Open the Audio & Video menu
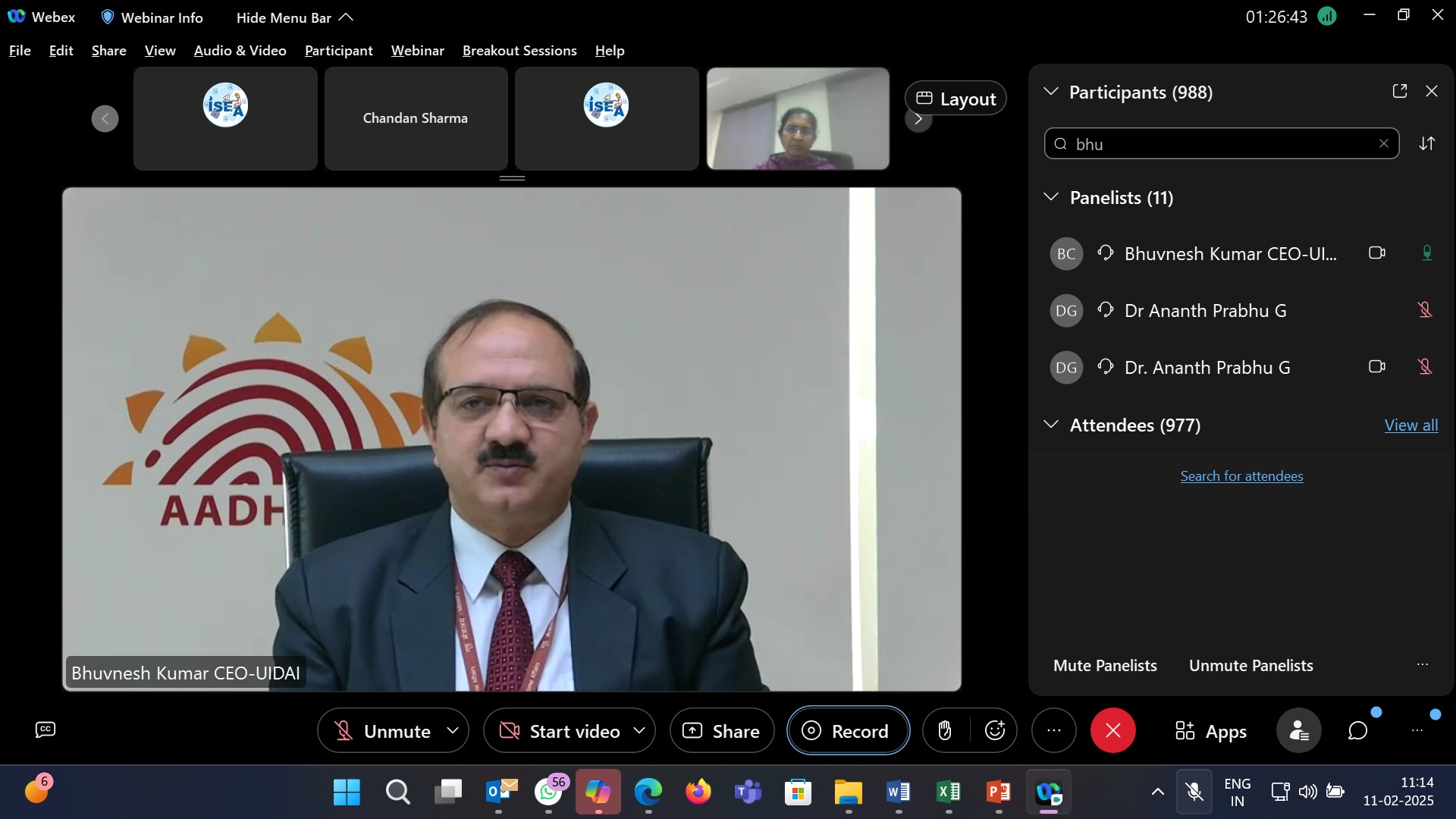The height and width of the screenshot is (819, 1456). (x=240, y=51)
